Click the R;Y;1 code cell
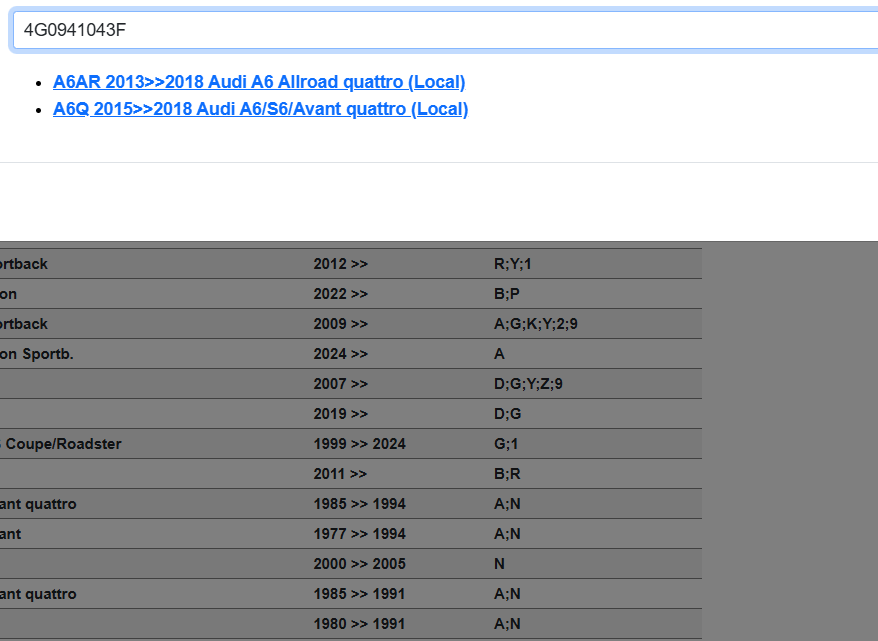The width and height of the screenshot is (878, 641). tap(513, 264)
